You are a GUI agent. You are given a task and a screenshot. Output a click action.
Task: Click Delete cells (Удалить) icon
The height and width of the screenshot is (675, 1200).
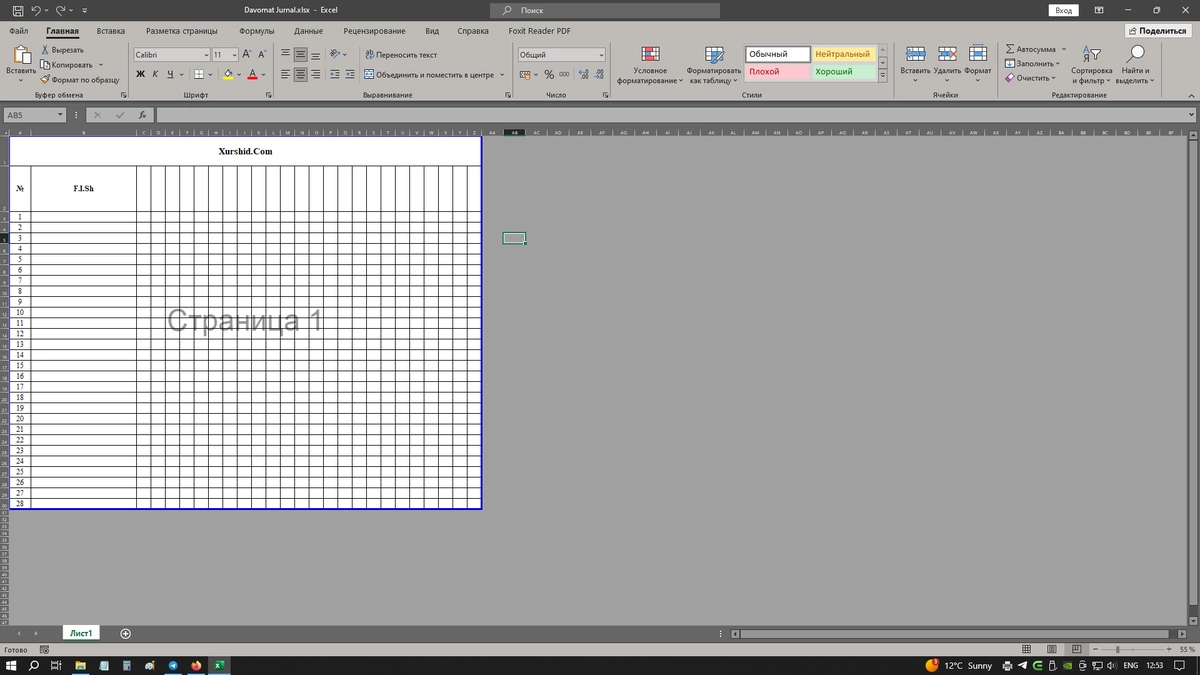[x=947, y=54]
